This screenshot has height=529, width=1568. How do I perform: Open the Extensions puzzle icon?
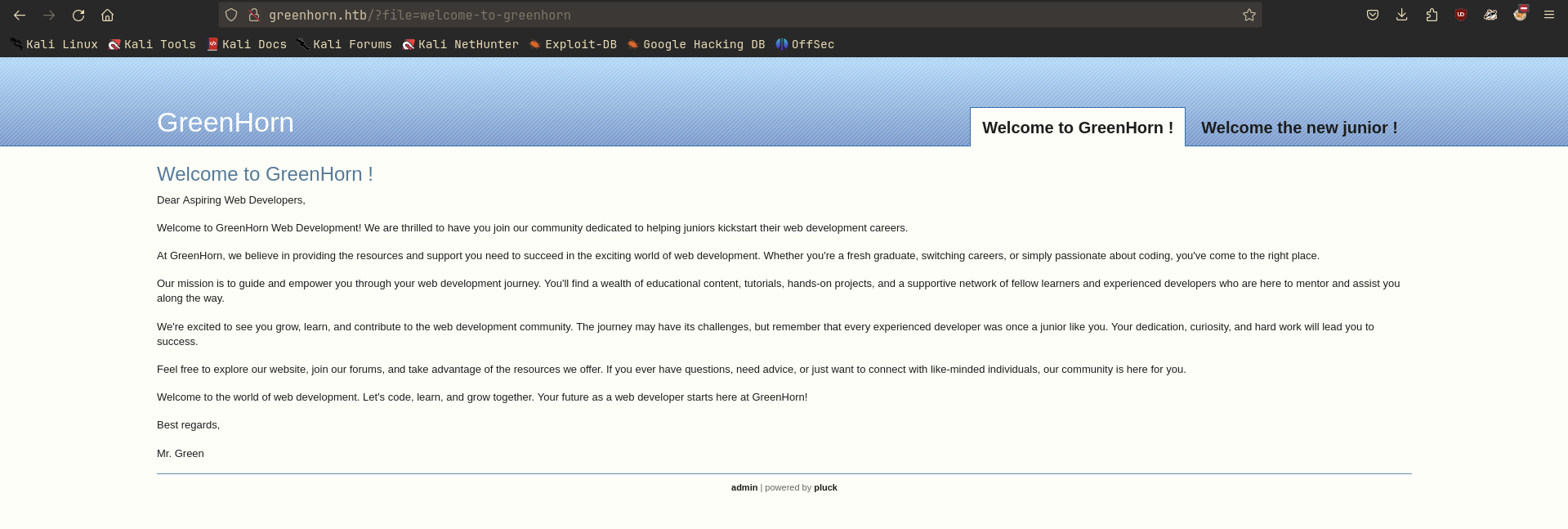tap(1432, 15)
